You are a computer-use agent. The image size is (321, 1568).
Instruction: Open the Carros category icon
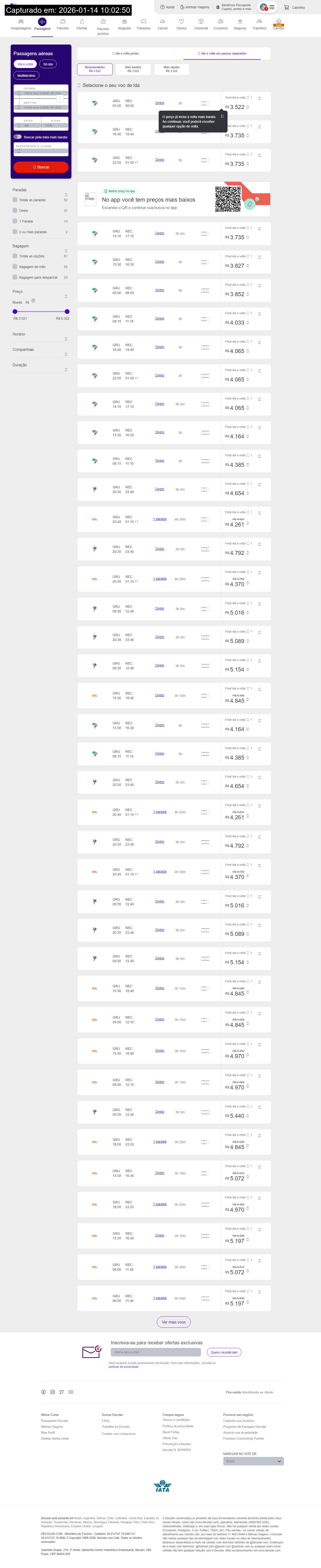pyautogui.click(x=163, y=22)
